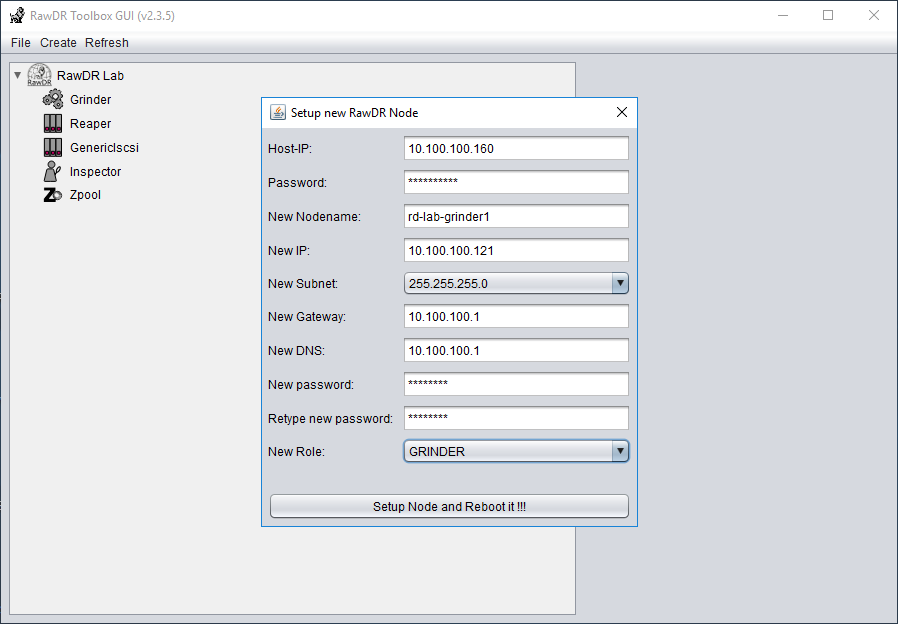Open the File menu
The image size is (898, 624).
click(x=21, y=43)
